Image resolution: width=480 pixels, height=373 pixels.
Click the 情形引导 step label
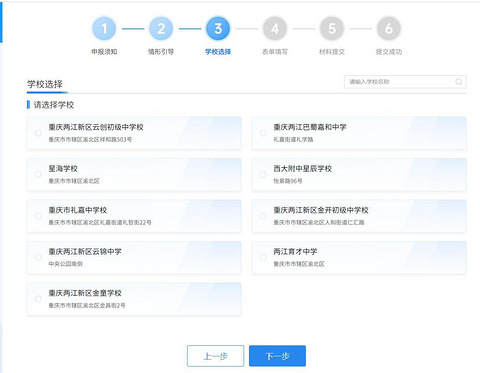click(x=161, y=52)
